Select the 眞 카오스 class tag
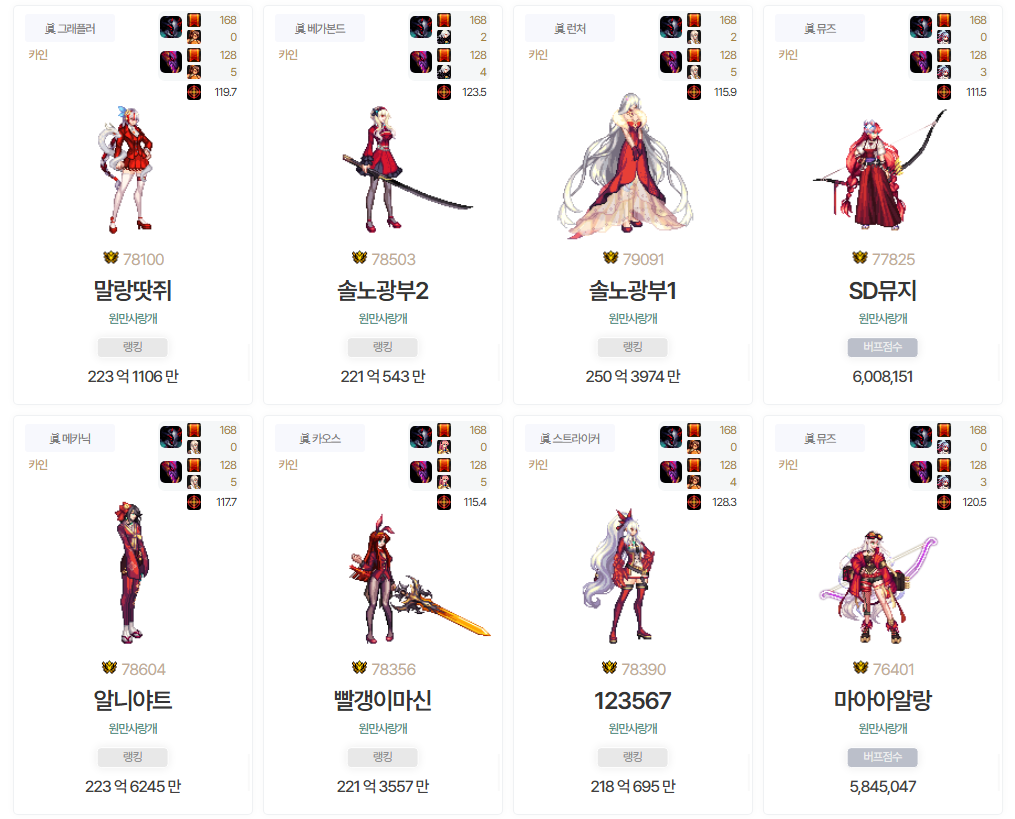 pyautogui.click(x=320, y=438)
